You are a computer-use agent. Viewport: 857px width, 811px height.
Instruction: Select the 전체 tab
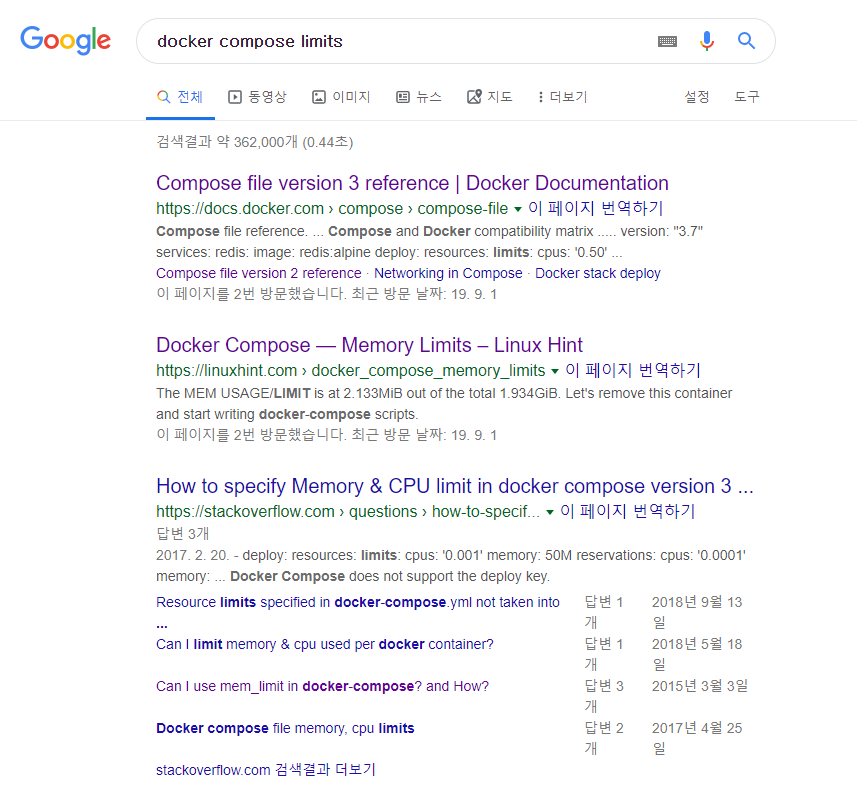point(180,97)
